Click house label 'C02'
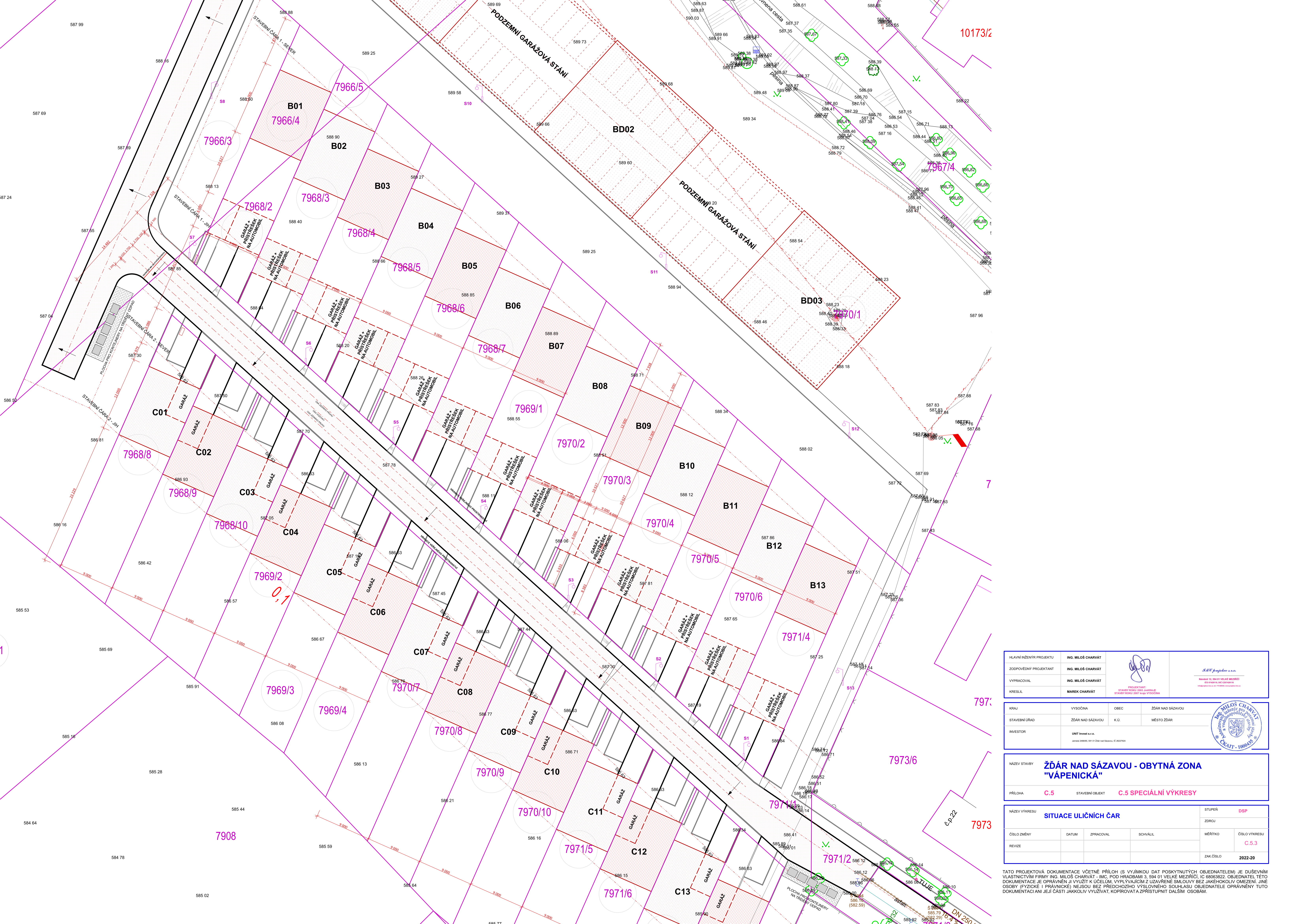The height and width of the screenshot is (924, 1307). click(204, 452)
